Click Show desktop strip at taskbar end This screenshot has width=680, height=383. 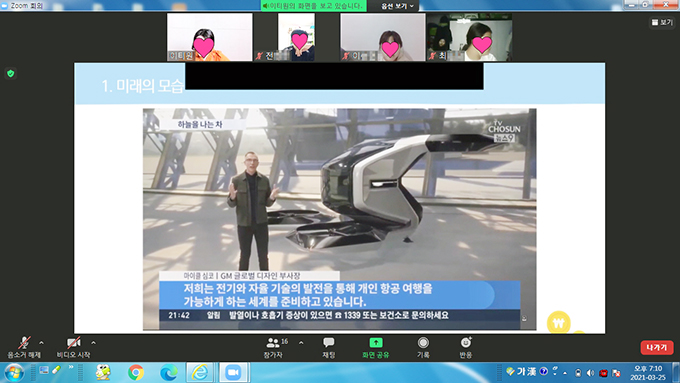[676, 373]
